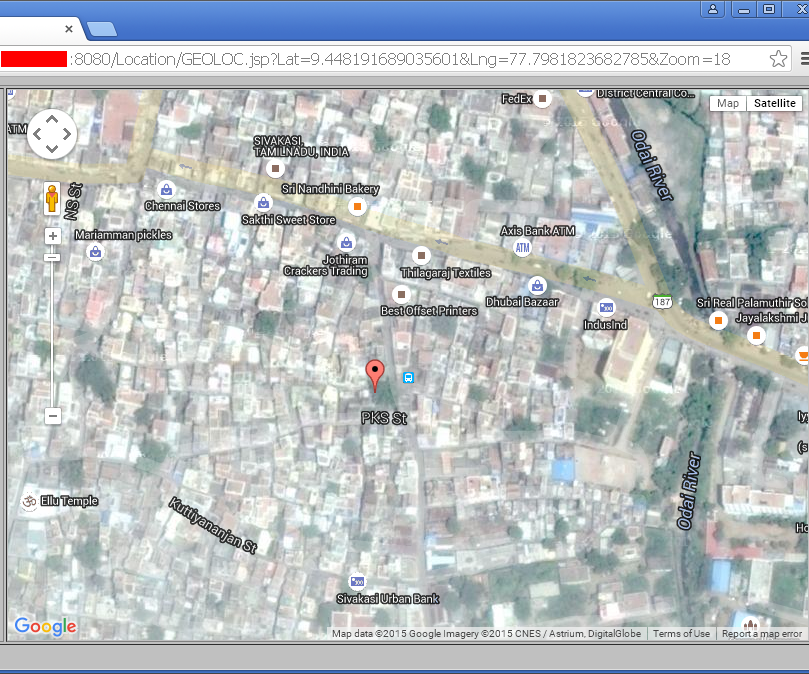The height and width of the screenshot is (674, 809).
Task: Select the Dhubai Bazaar marker icon
Action: pyautogui.click(x=537, y=284)
